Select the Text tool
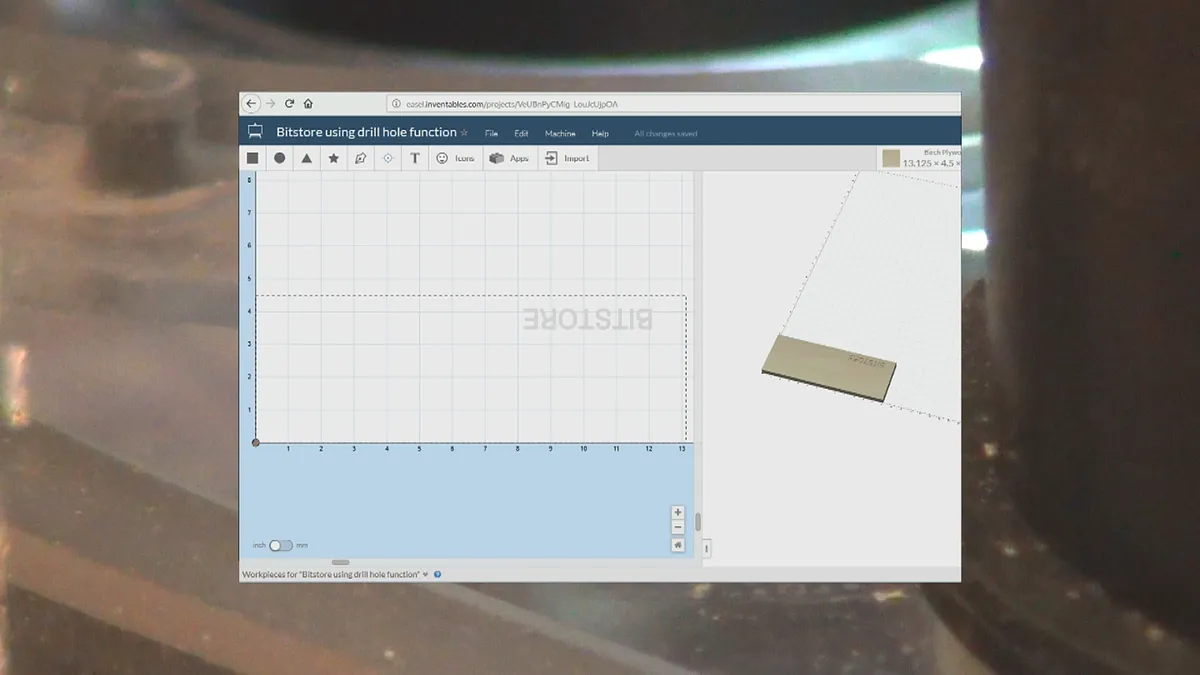 pyautogui.click(x=415, y=158)
